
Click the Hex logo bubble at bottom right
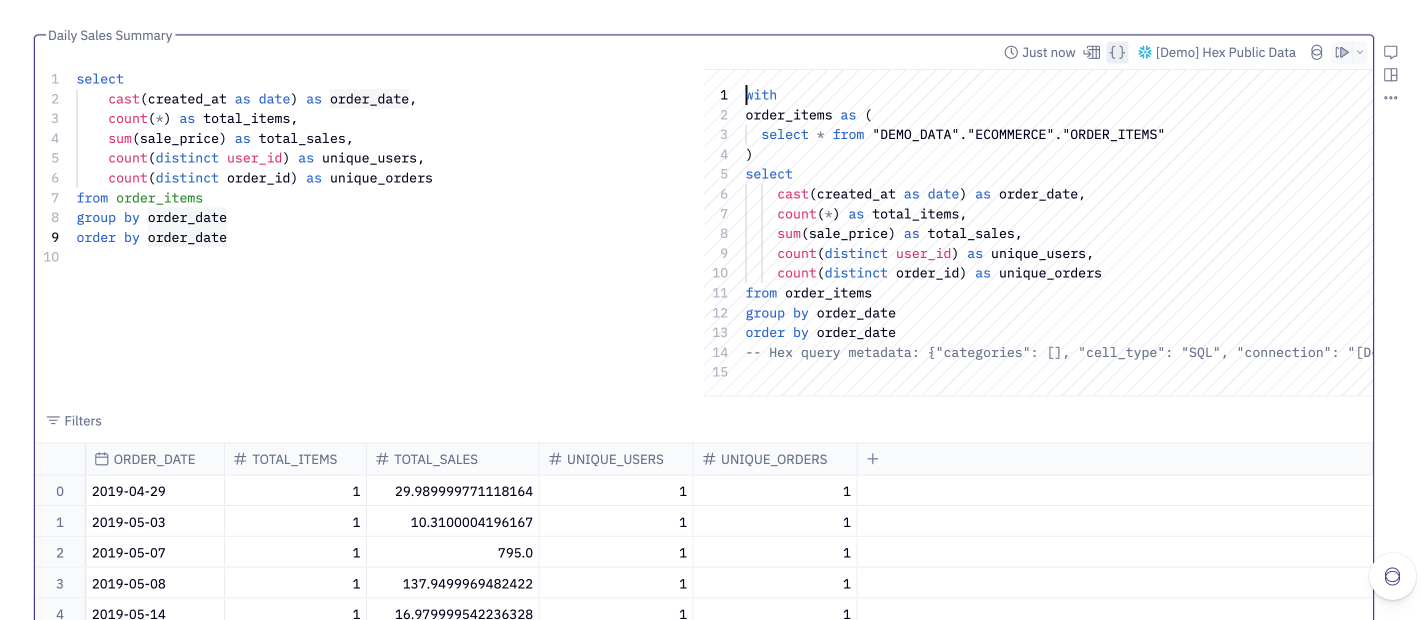(x=1392, y=576)
